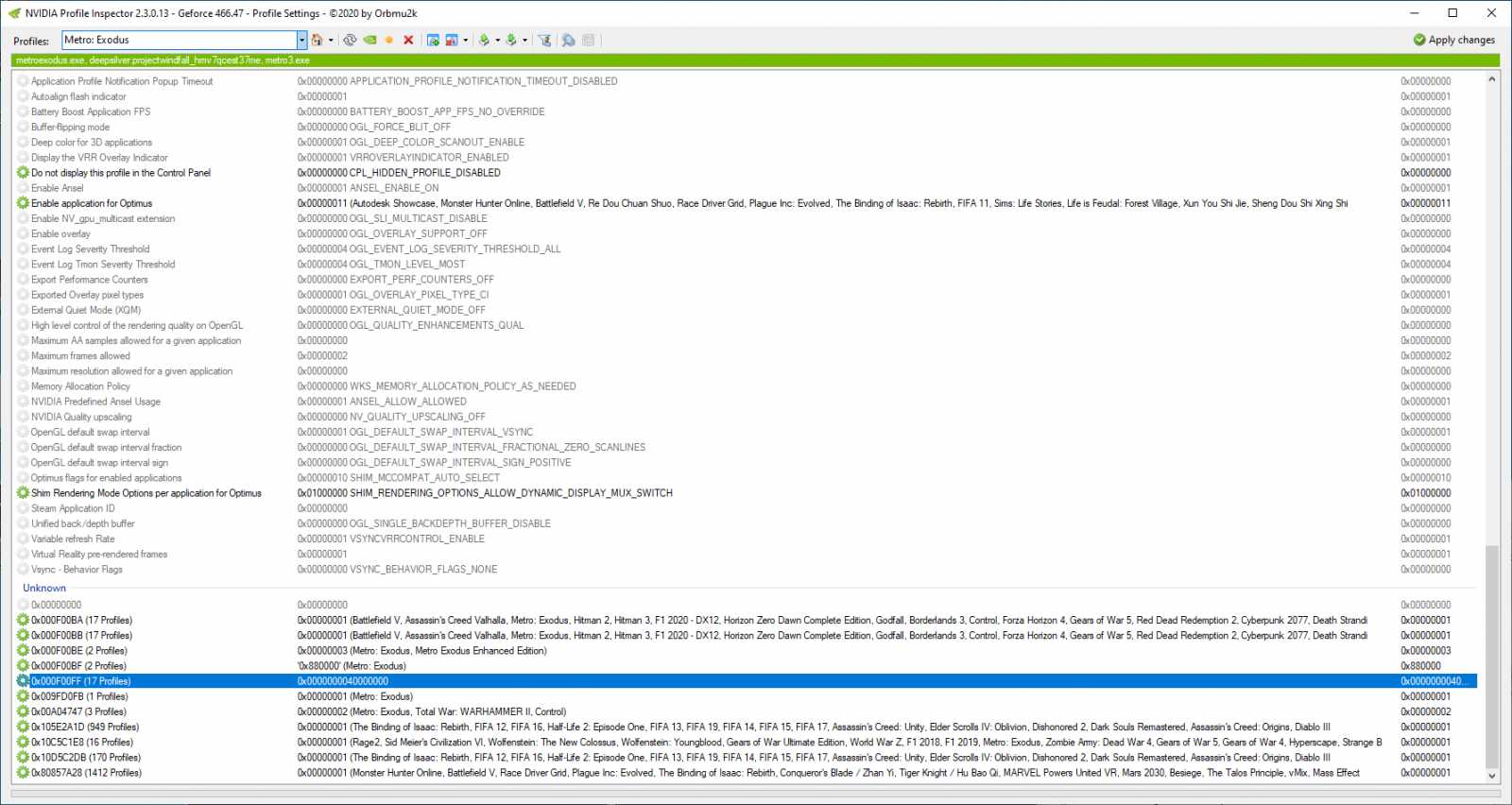Click green NVIDIA restore defaults icon

click(369, 40)
